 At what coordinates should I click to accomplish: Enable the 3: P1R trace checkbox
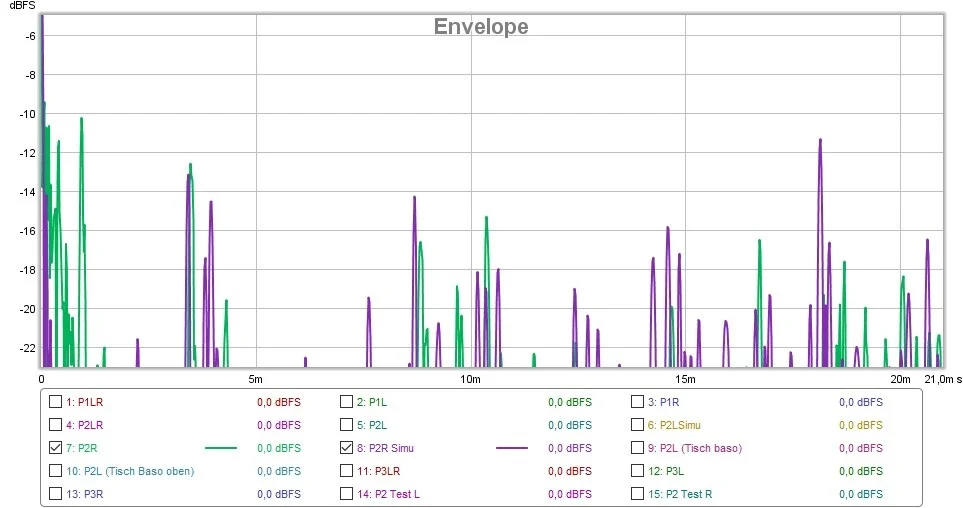pos(637,402)
